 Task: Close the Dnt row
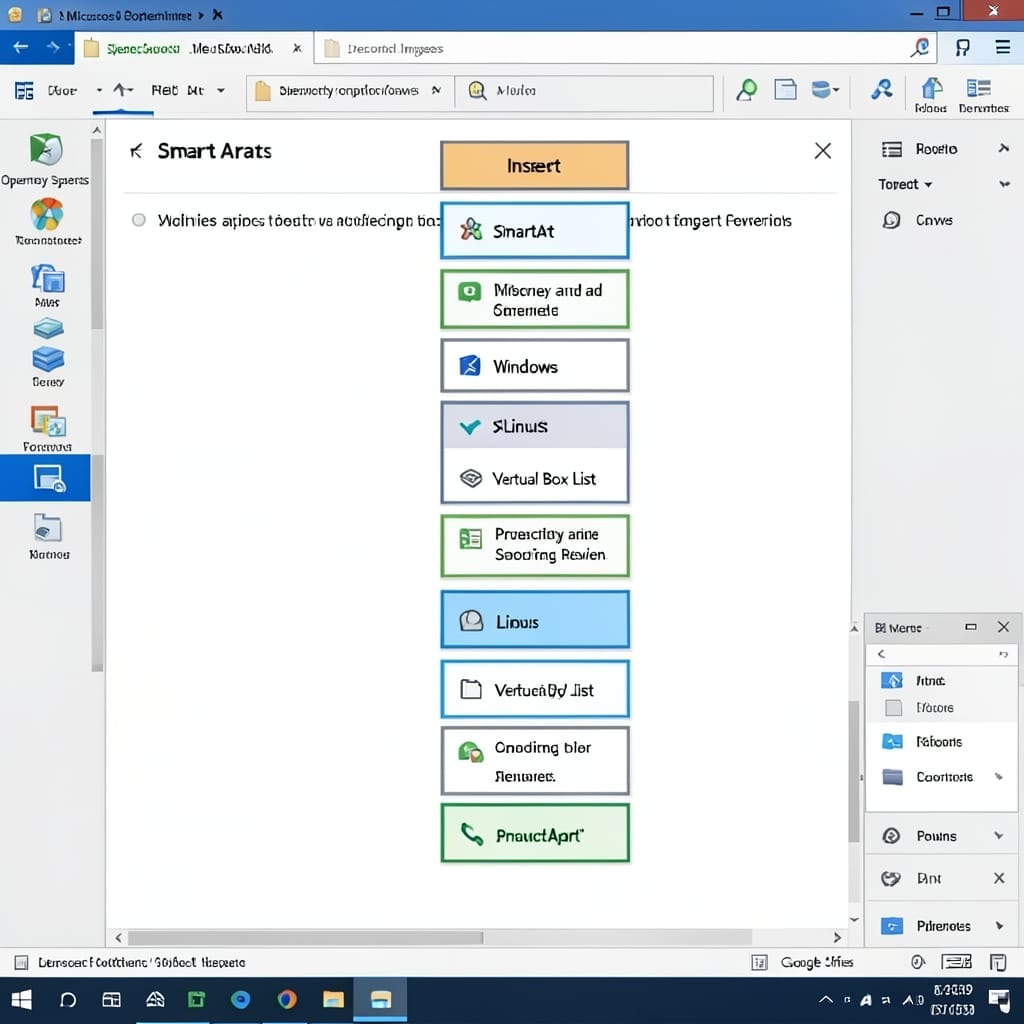(x=999, y=878)
